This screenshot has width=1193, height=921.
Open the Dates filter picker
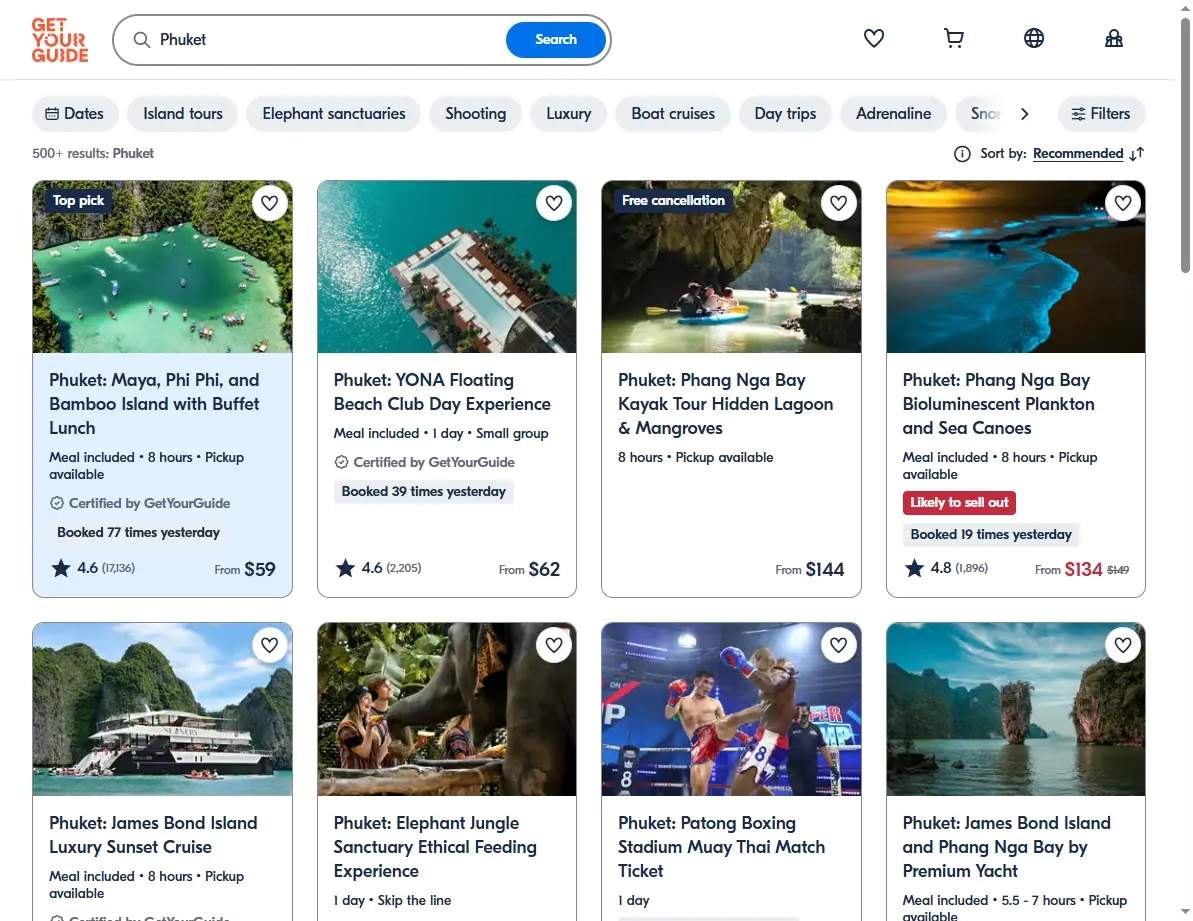(x=75, y=113)
